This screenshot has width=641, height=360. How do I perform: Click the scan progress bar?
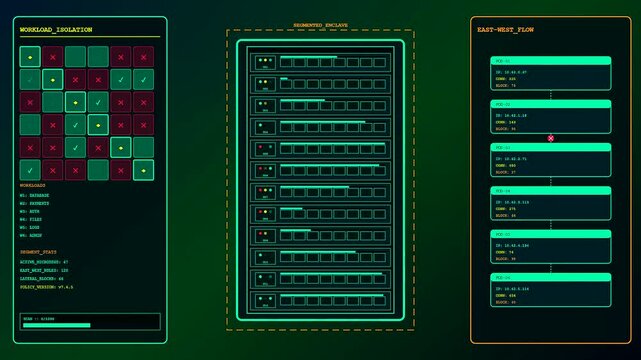click(90, 325)
